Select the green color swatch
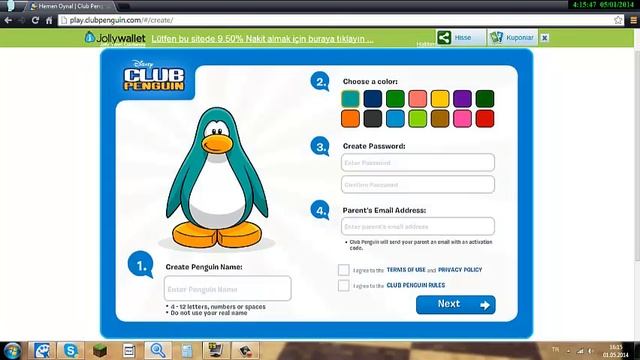640x360 pixels. pyautogui.click(x=395, y=99)
